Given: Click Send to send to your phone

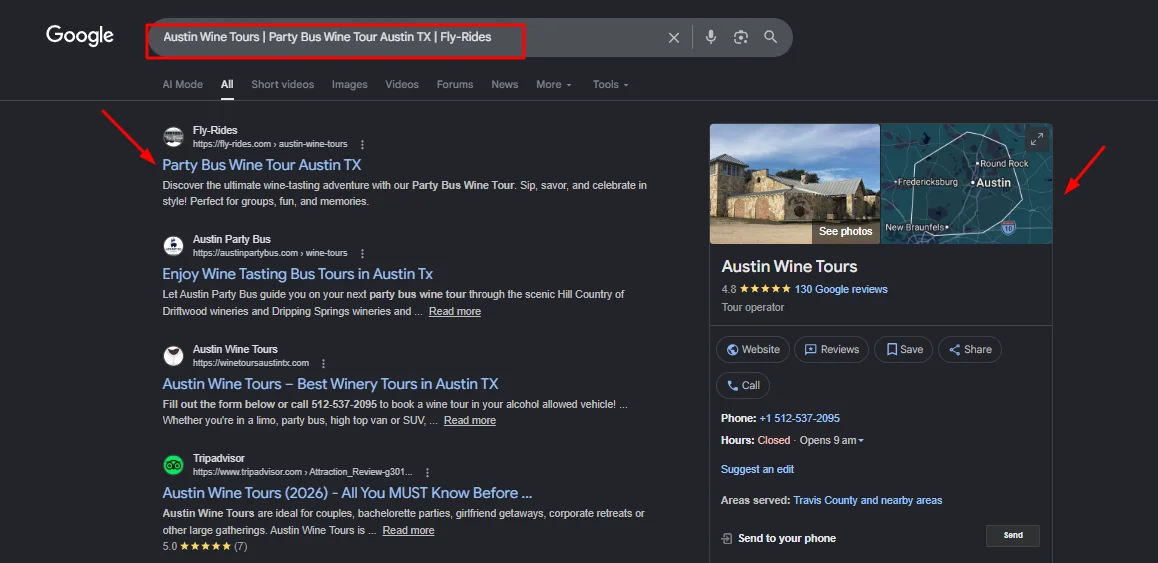Looking at the screenshot, I should click(1012, 536).
